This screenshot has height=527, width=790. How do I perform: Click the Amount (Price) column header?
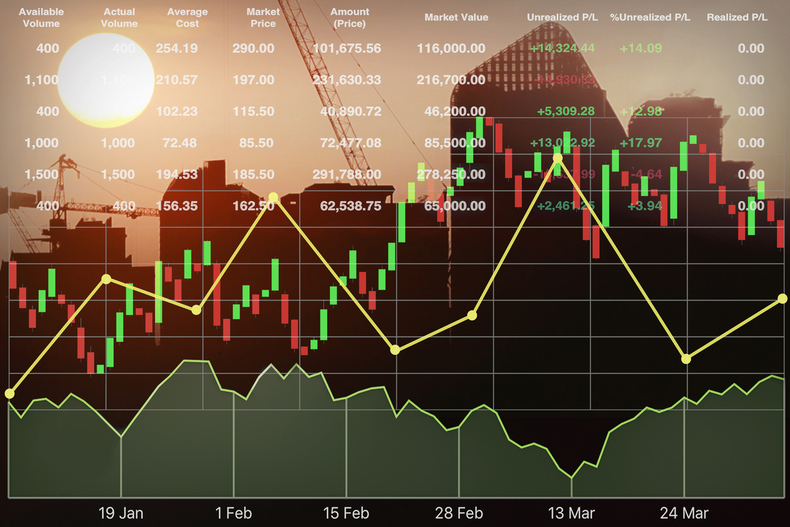pyautogui.click(x=349, y=17)
